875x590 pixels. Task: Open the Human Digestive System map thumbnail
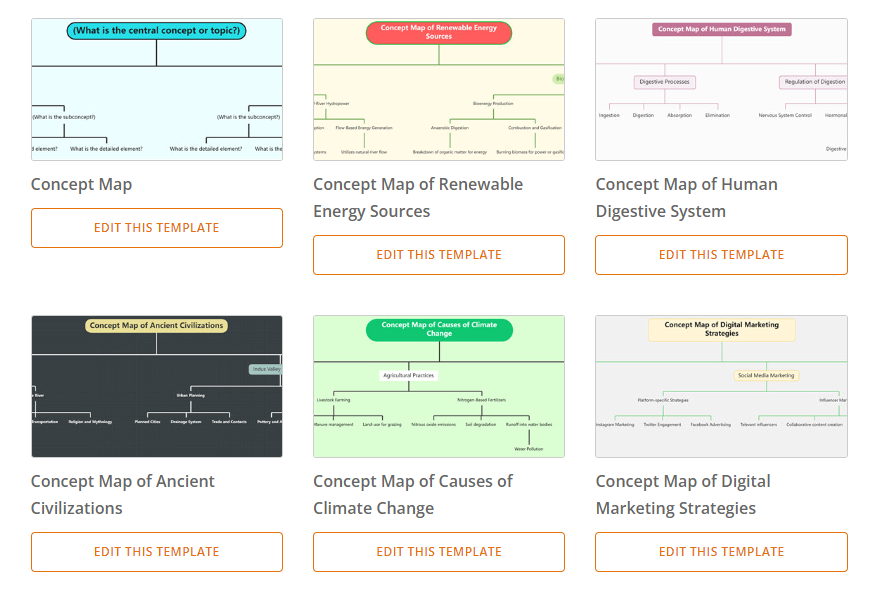pyautogui.click(x=721, y=90)
